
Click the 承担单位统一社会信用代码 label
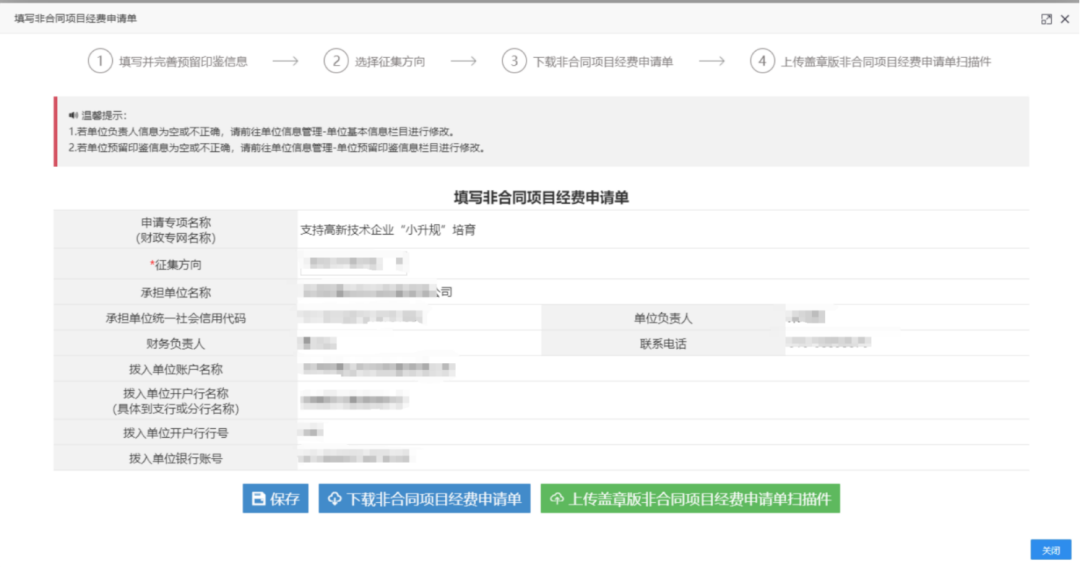point(176,318)
